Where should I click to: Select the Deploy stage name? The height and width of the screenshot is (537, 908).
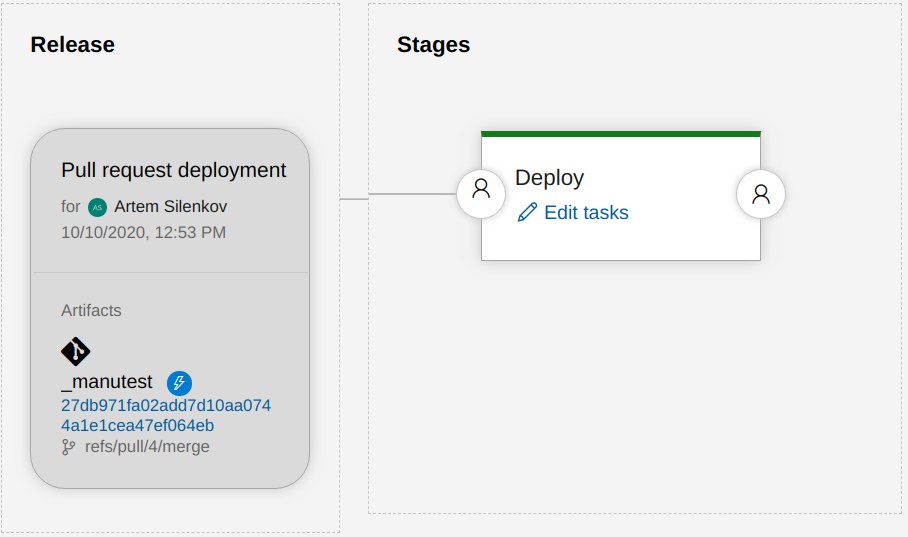(550, 177)
